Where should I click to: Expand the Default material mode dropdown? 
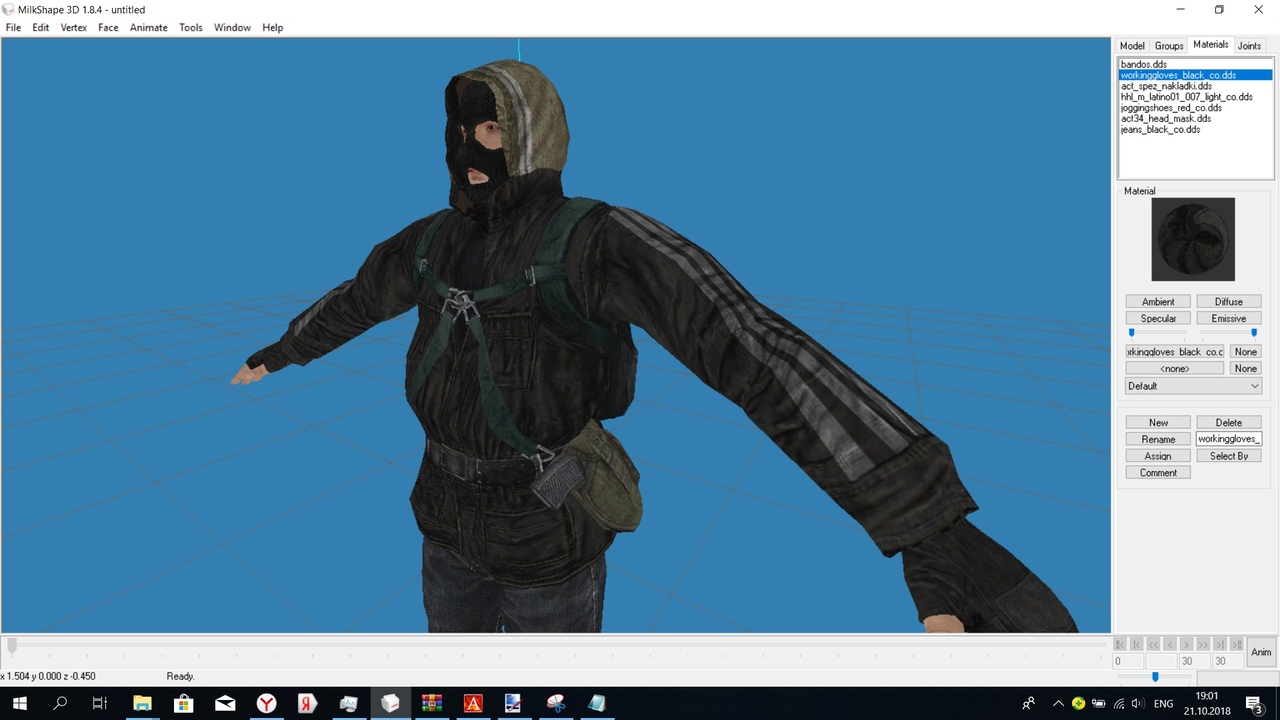pos(1193,386)
